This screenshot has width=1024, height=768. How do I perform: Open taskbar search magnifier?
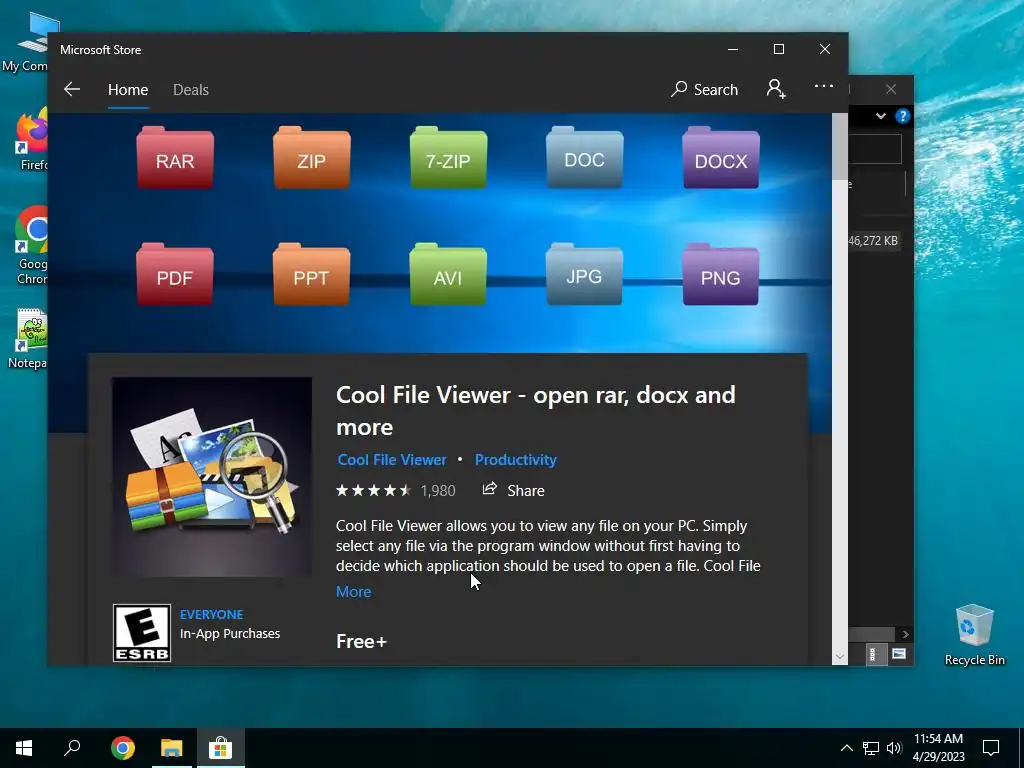click(72, 748)
